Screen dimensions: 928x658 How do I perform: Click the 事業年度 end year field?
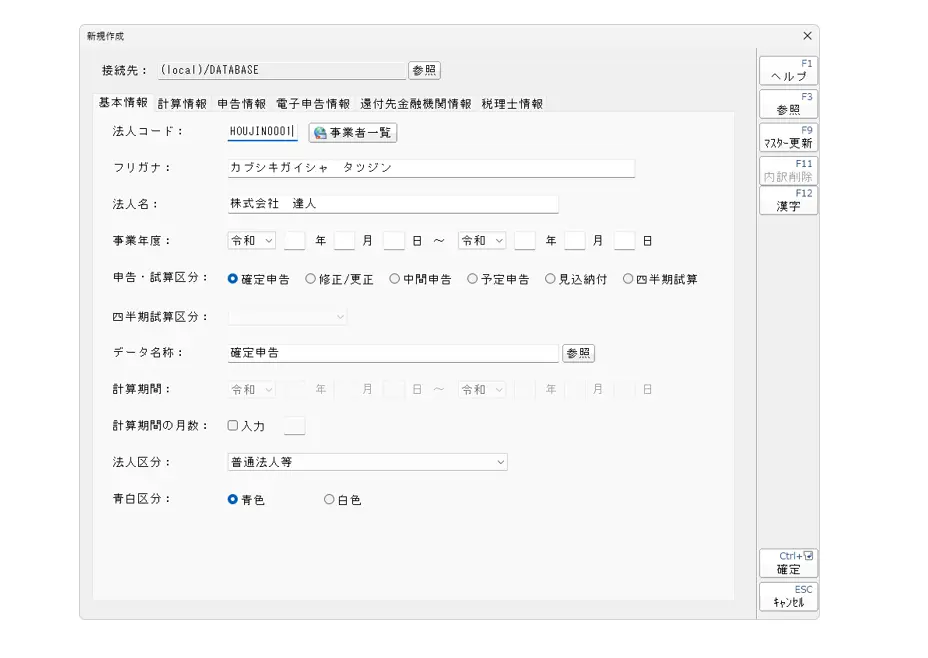click(x=525, y=241)
